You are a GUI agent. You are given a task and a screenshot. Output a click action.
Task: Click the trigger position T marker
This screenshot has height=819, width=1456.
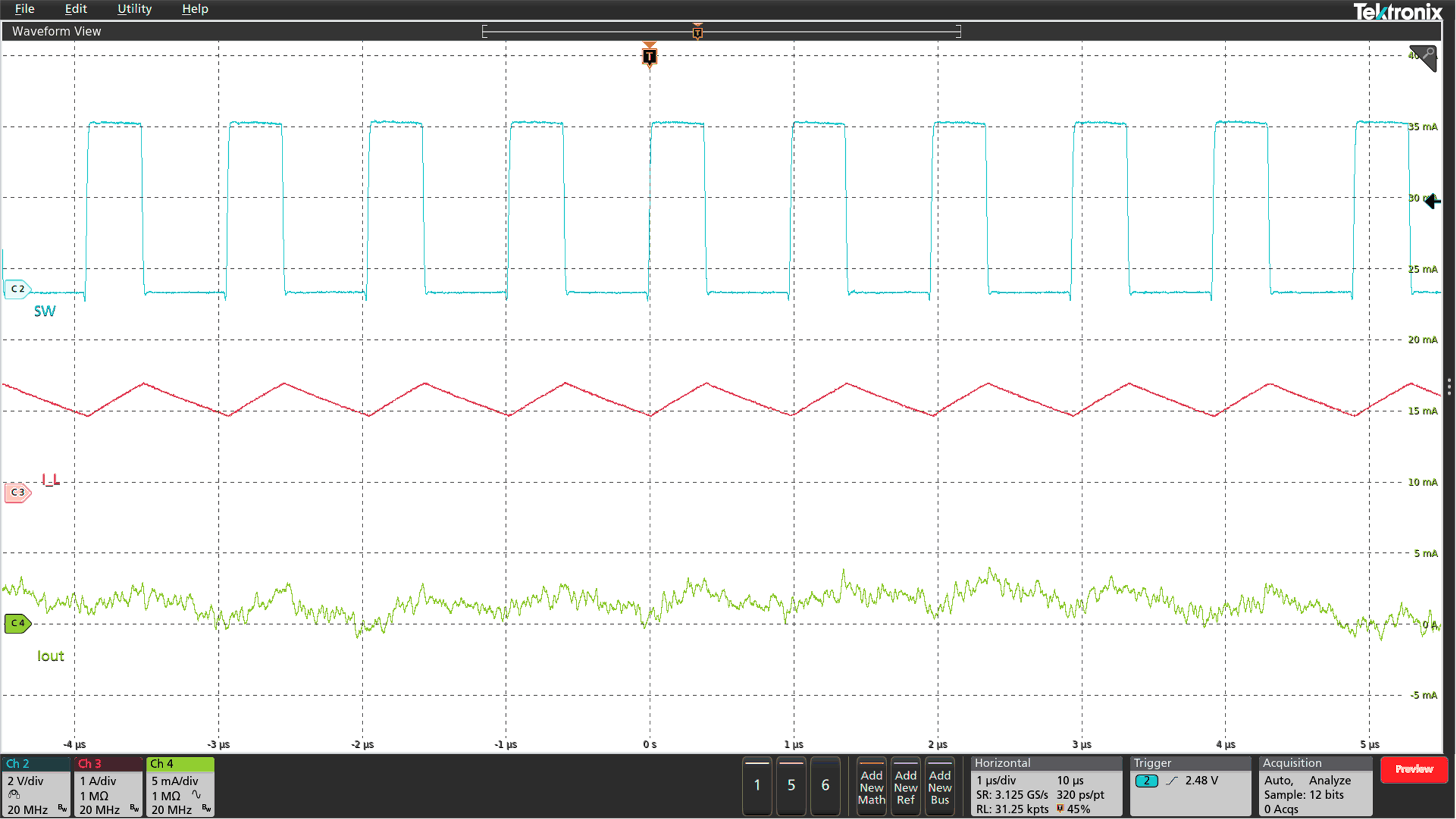pos(649,56)
